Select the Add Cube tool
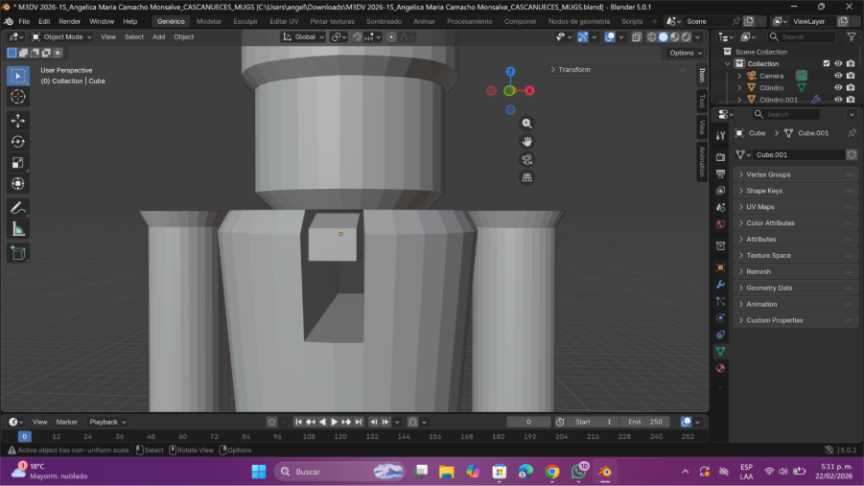This screenshot has height=486, width=864. pos(18,253)
